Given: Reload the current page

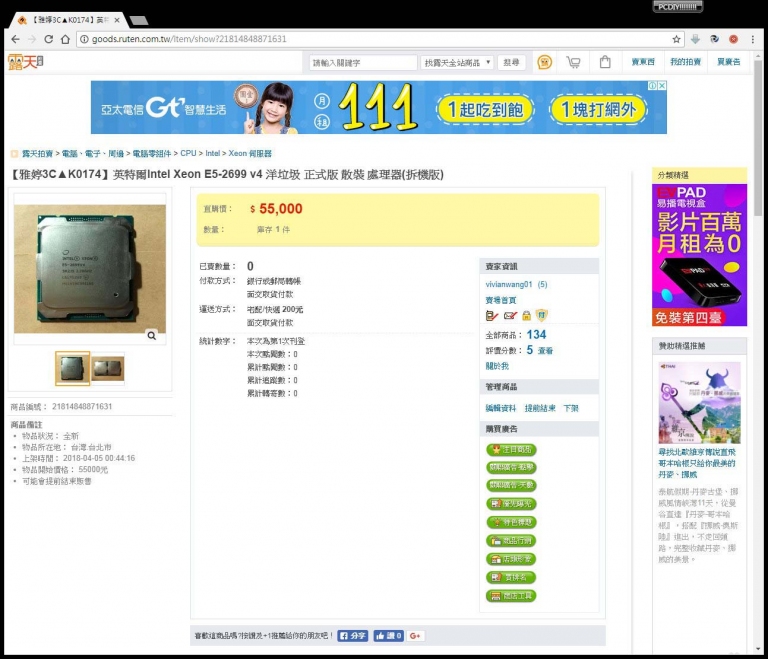Looking at the screenshot, I should point(48,39).
